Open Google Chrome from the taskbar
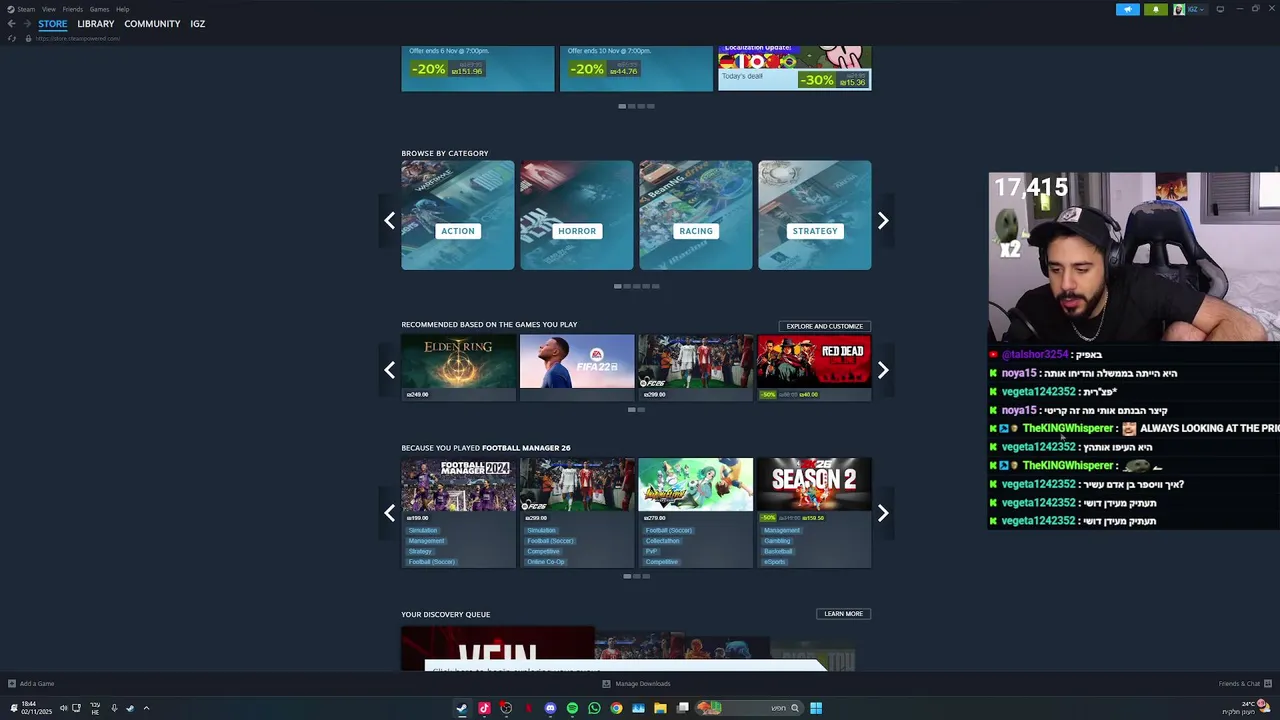This screenshot has width=1280, height=720. coord(616,708)
